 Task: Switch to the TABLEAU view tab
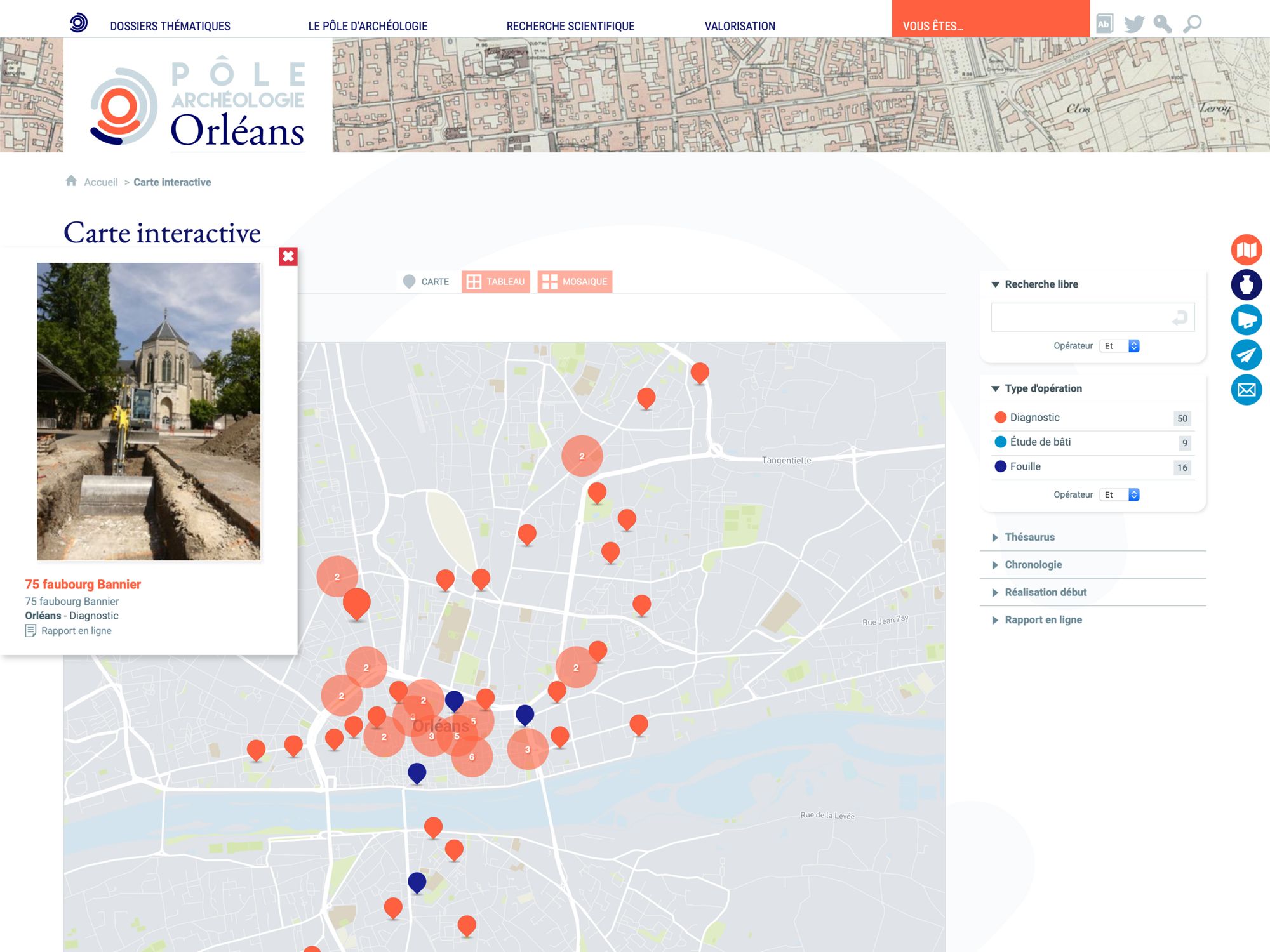[x=496, y=282]
